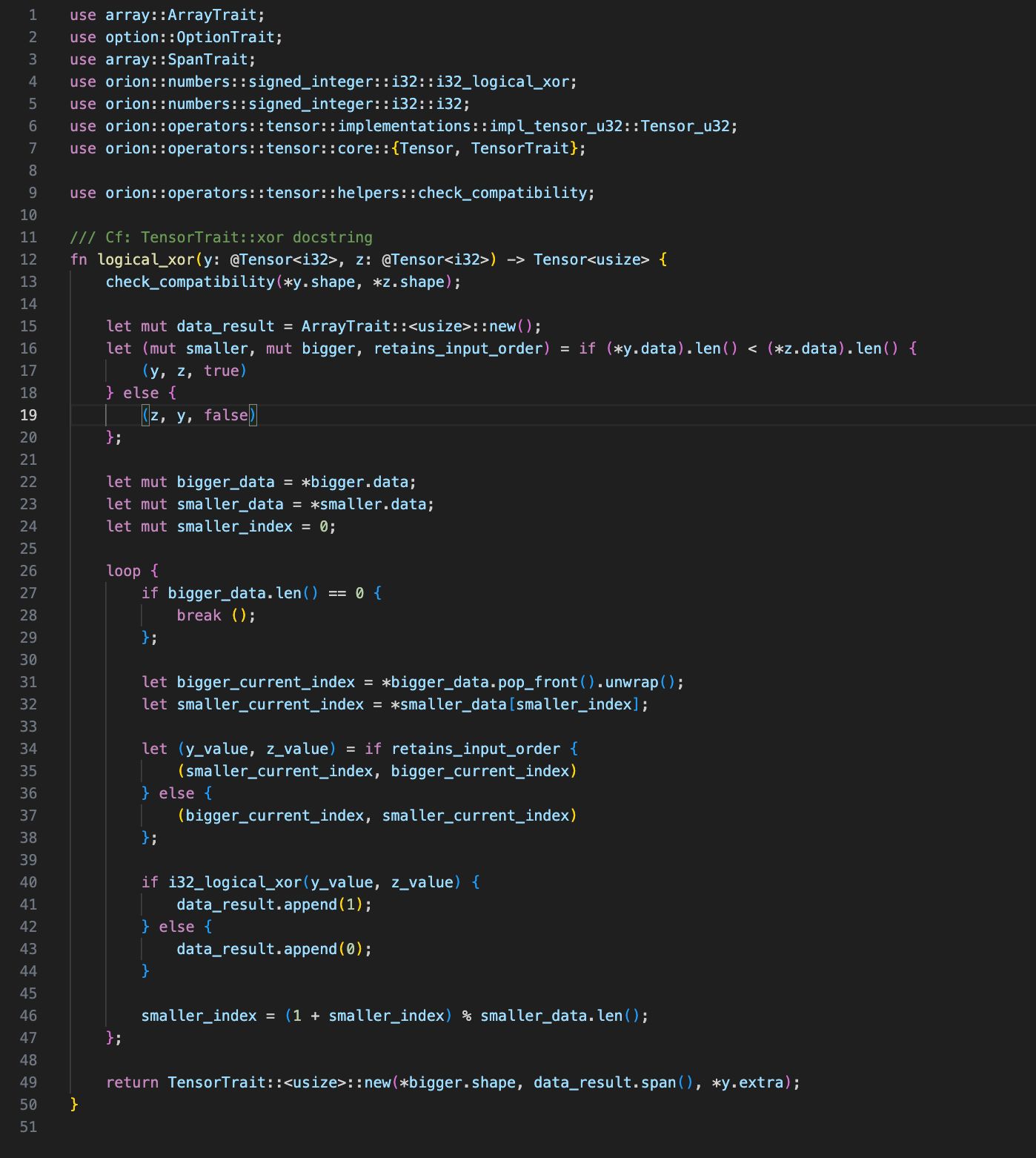The width and height of the screenshot is (1036, 1158).
Task: Click 'data_result' declaration on line 15
Action: click(225, 326)
